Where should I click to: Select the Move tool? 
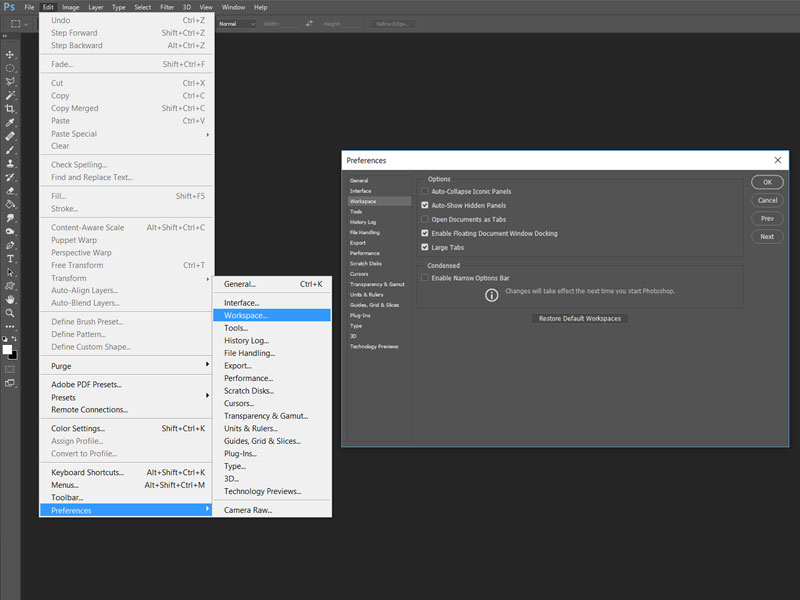(10, 55)
